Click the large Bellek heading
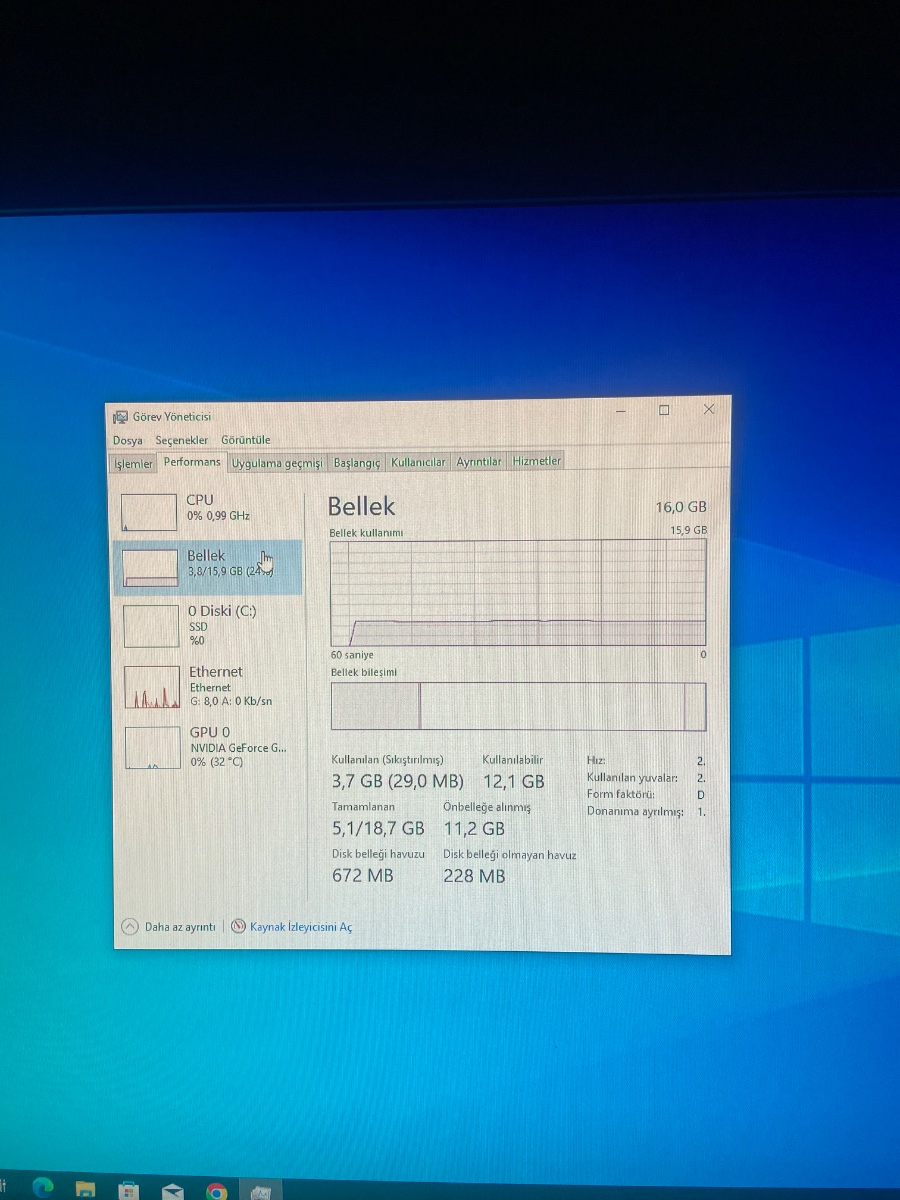Image resolution: width=900 pixels, height=1200 pixels. point(361,506)
